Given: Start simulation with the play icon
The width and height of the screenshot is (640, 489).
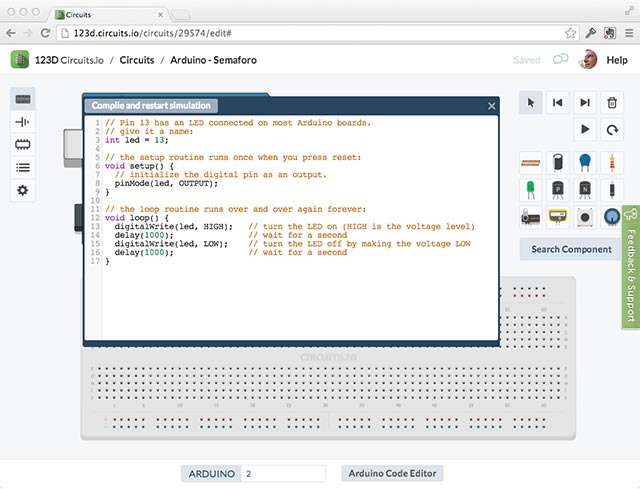Looking at the screenshot, I should point(585,129).
